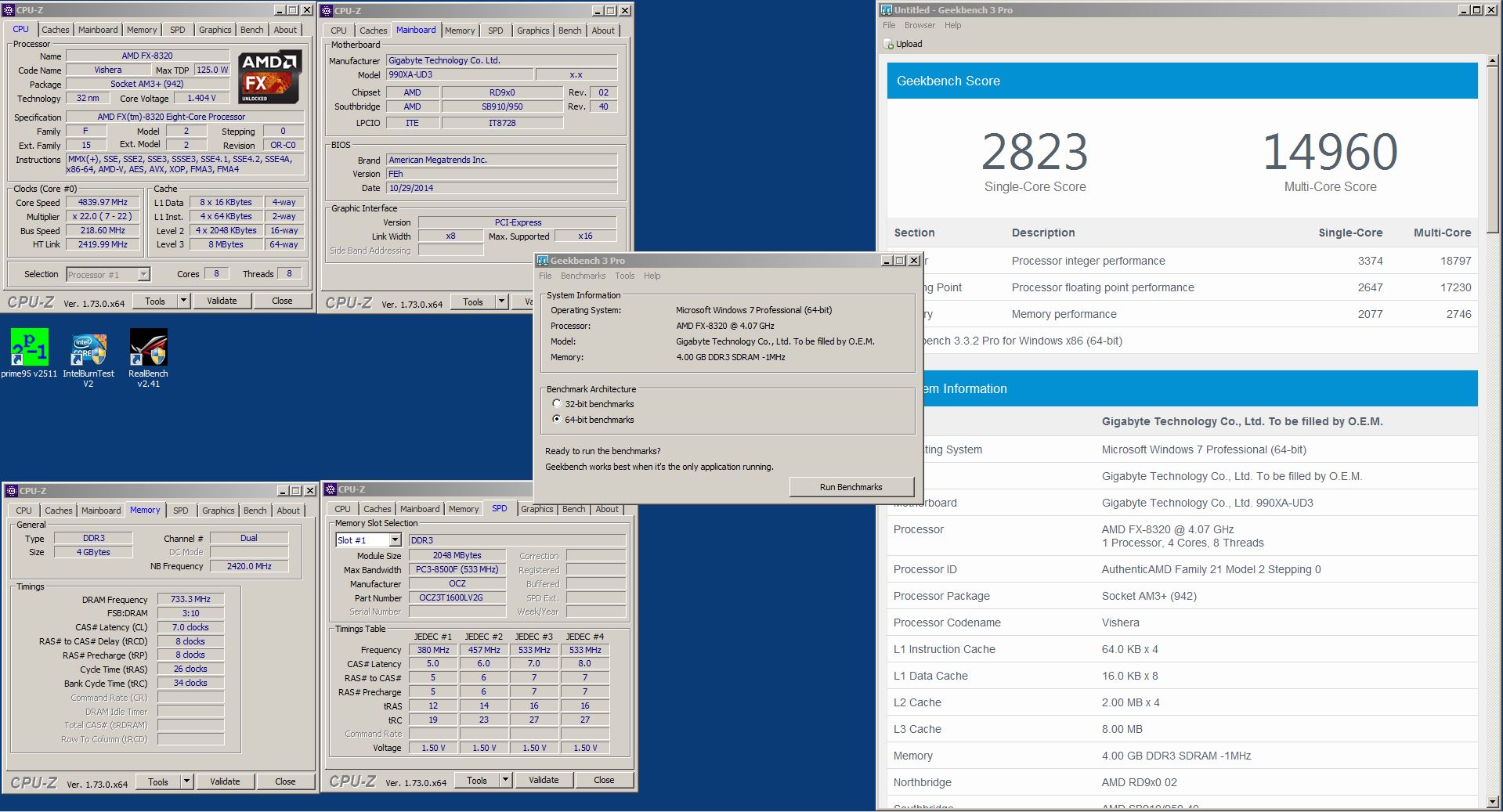Select the 32-bit benchmarks option
Viewport: 1503px width, 812px height.
coord(557,404)
